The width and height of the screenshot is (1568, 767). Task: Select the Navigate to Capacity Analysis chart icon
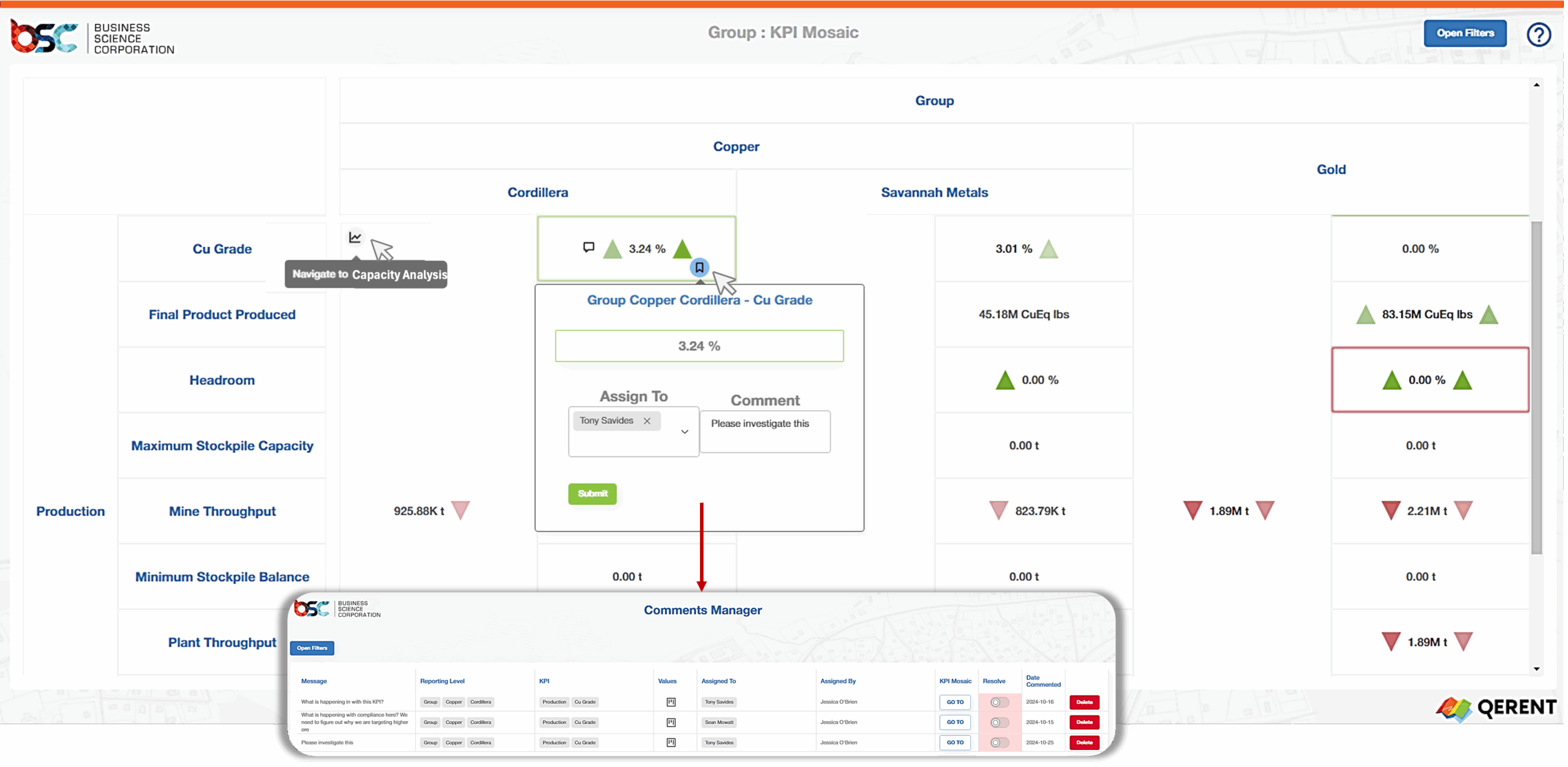[x=355, y=238]
